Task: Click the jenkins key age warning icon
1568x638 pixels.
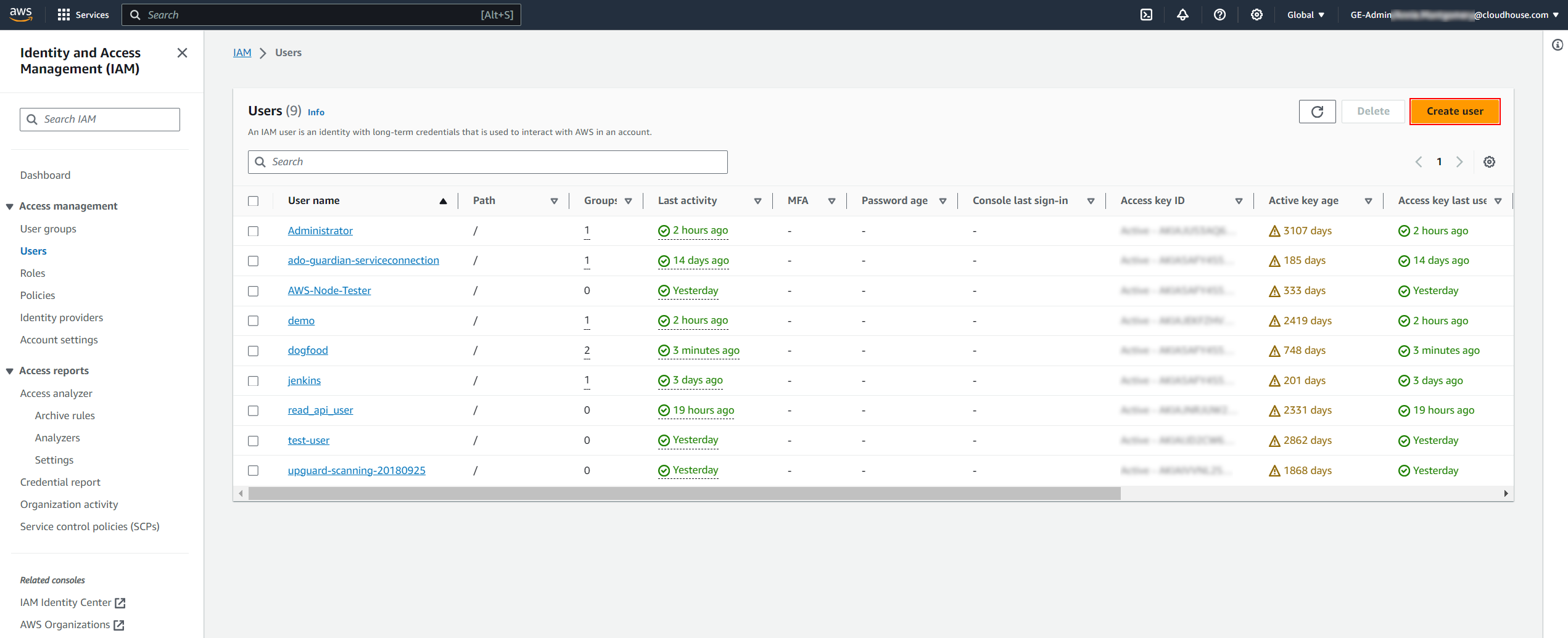Action: (x=1274, y=381)
